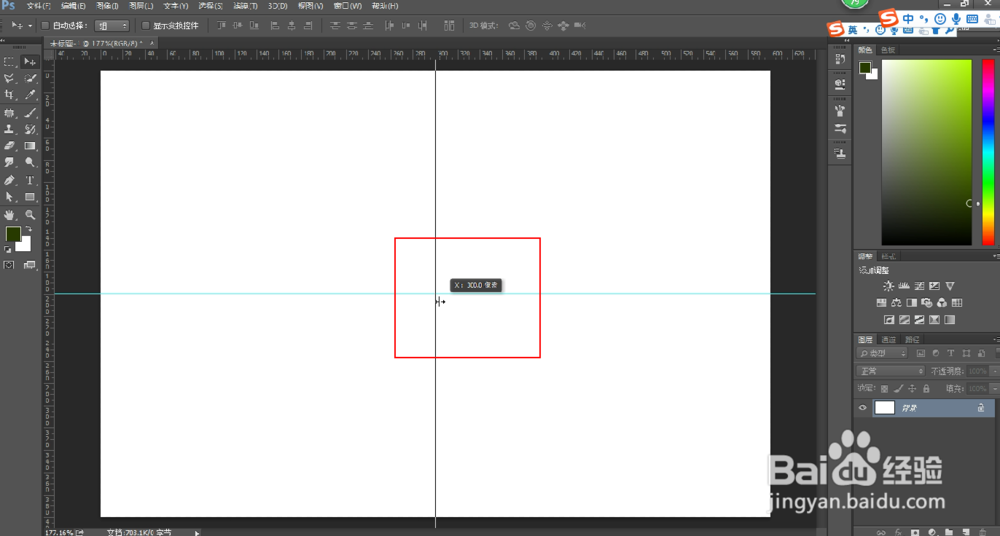Select the History Brush tool
The height and width of the screenshot is (536, 1000).
(x=29, y=130)
